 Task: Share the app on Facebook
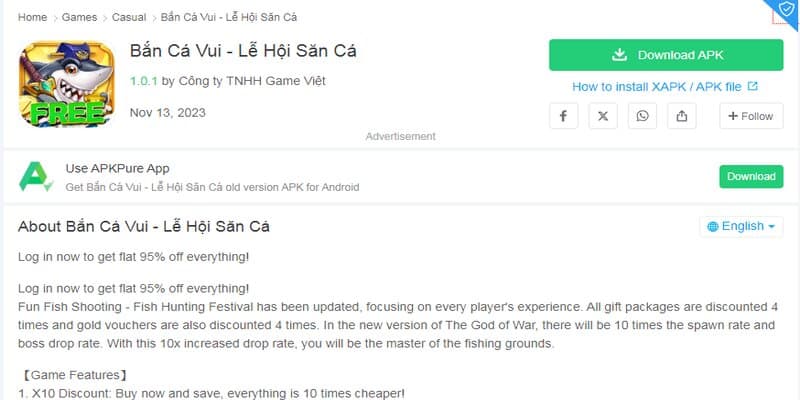click(x=563, y=116)
